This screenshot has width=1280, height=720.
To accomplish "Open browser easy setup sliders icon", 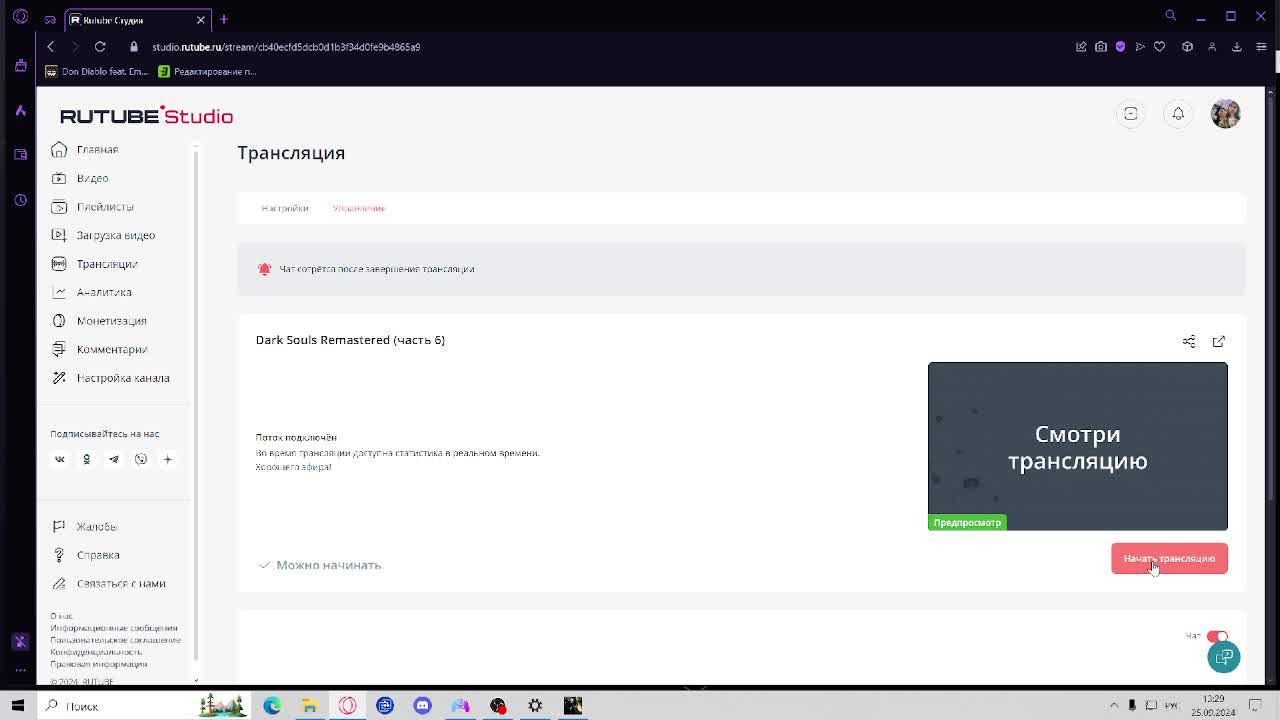I will 1262,46.
